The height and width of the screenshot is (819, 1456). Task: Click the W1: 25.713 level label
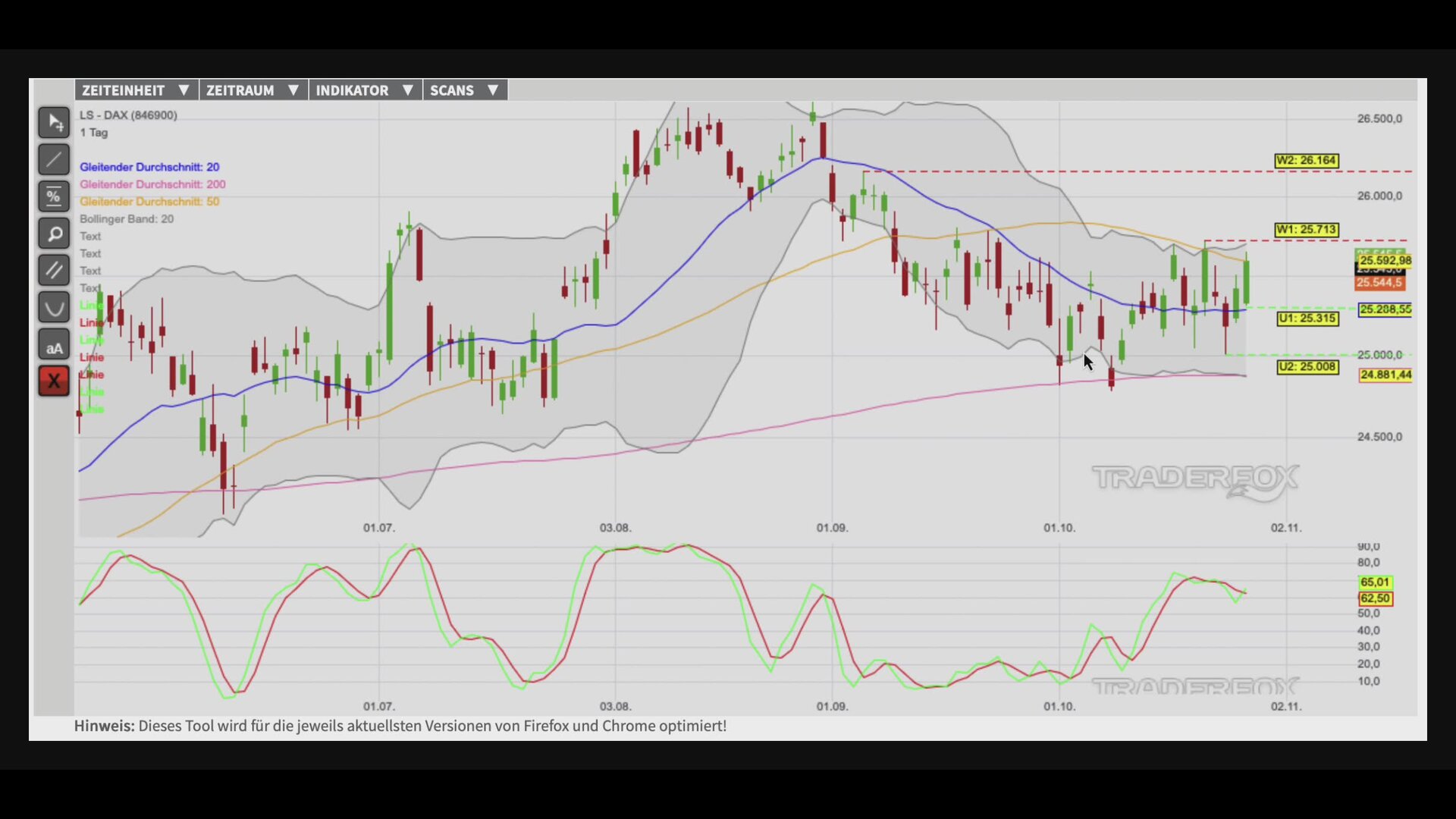tap(1307, 230)
